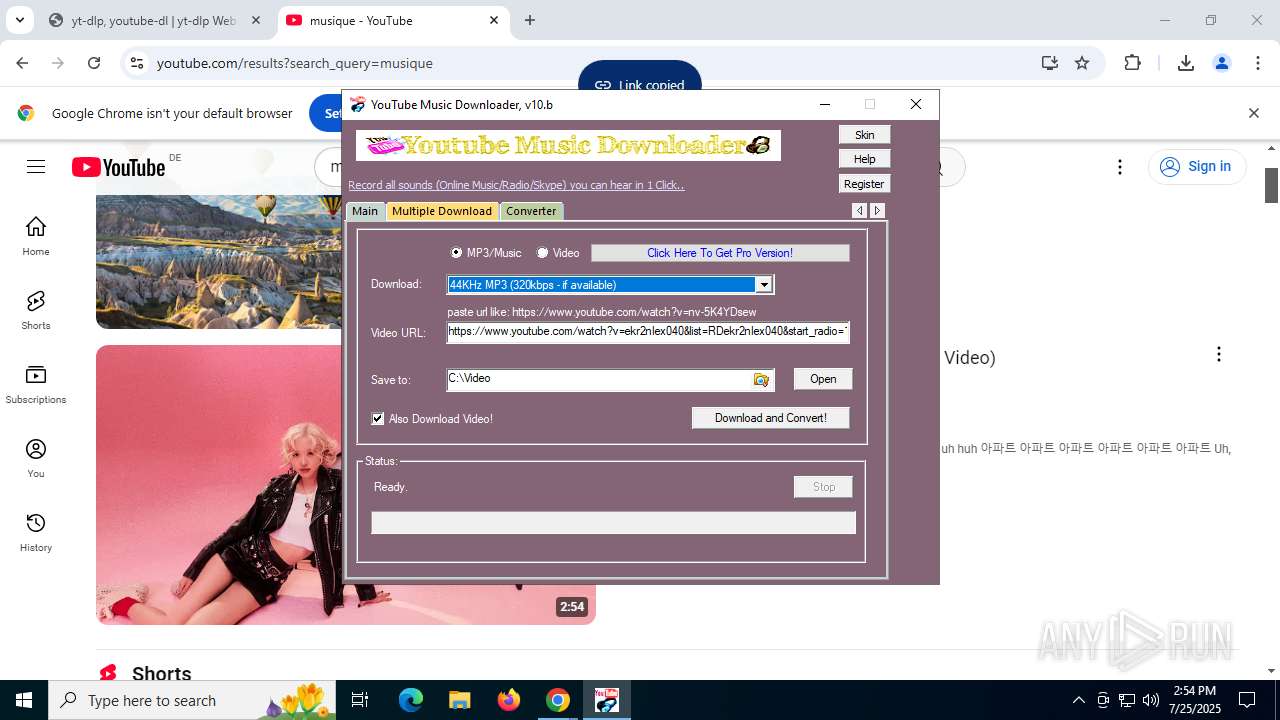This screenshot has width=1280, height=720.
Task: Click the Stop button in Status
Action: [x=823, y=487]
